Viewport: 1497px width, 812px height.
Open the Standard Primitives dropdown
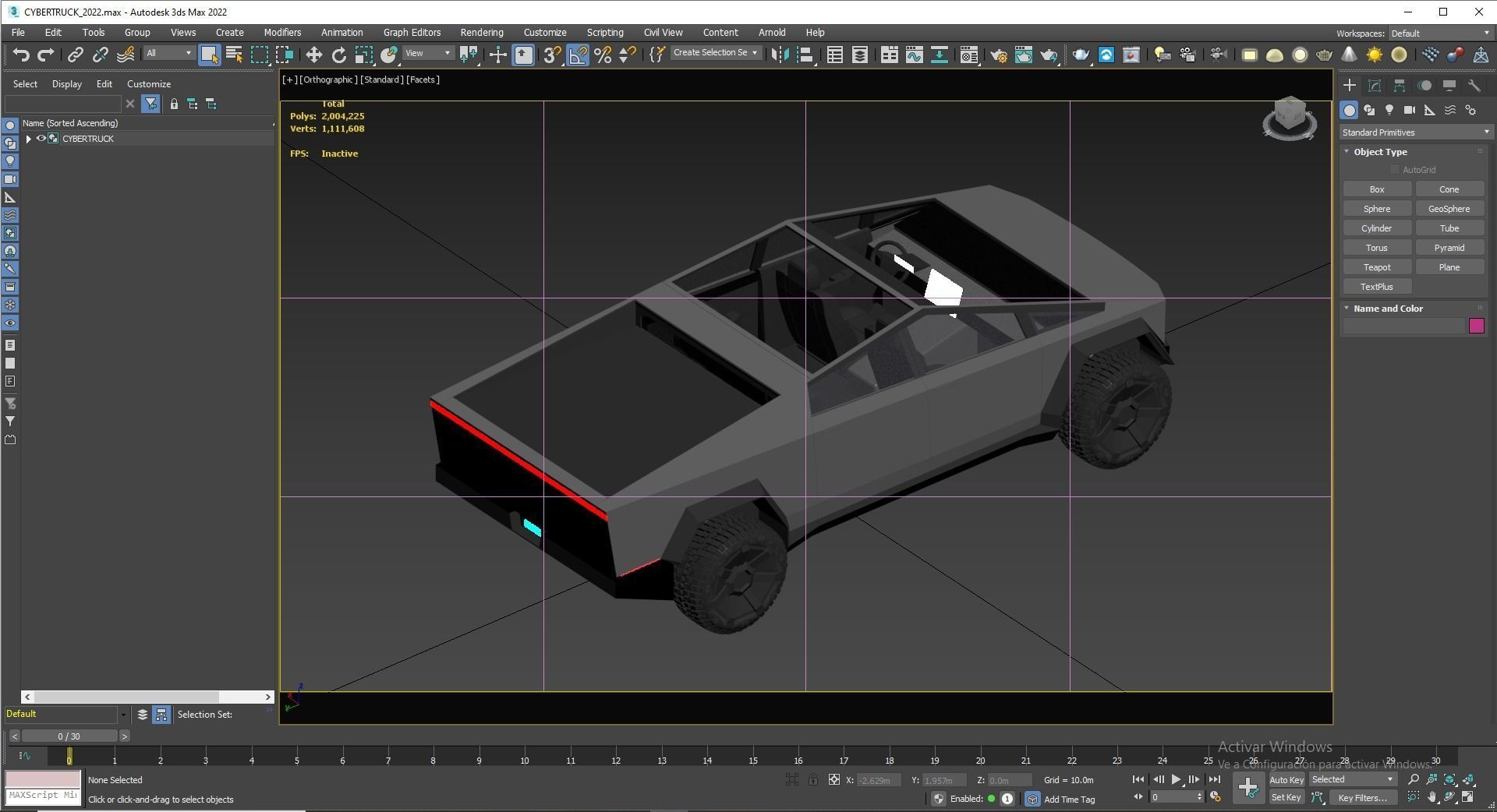point(1414,132)
